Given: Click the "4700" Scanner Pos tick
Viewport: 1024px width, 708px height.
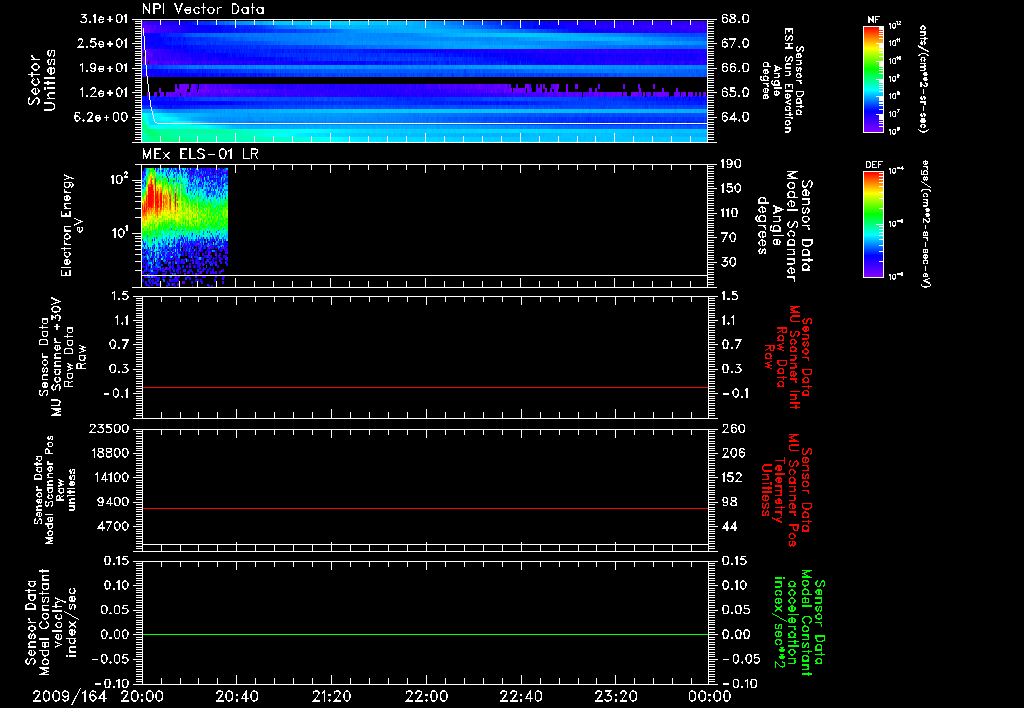Looking at the screenshot, I should (x=114, y=526).
